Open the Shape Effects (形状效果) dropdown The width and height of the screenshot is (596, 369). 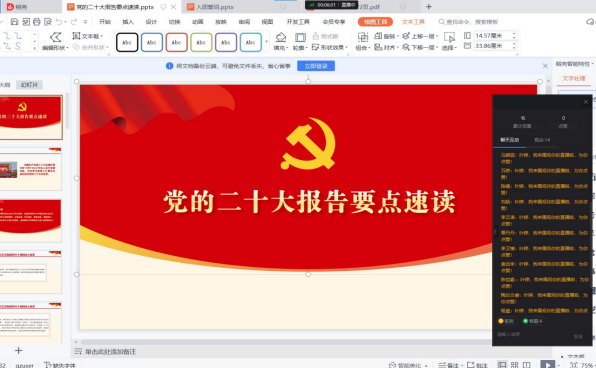(330, 47)
